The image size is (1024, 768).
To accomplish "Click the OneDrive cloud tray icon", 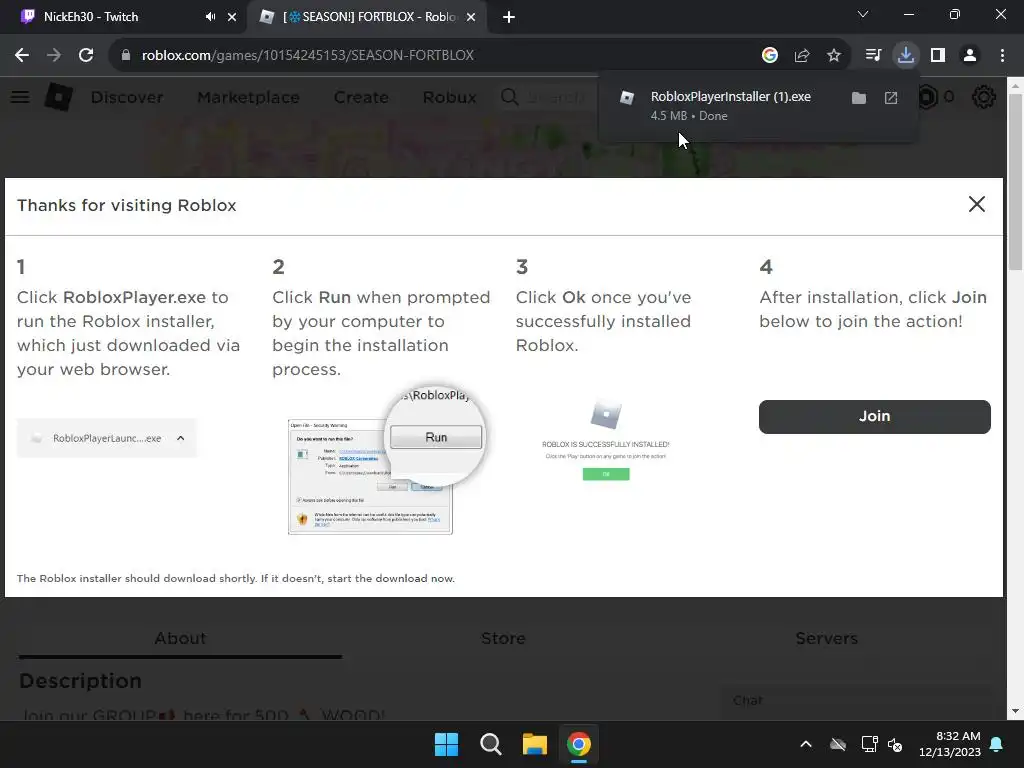I will click(x=838, y=744).
